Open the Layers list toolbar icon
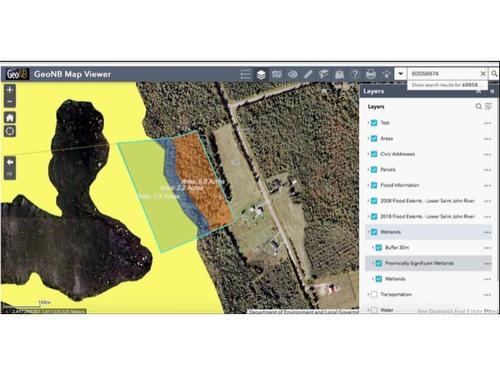The image size is (500, 375). coord(261,74)
